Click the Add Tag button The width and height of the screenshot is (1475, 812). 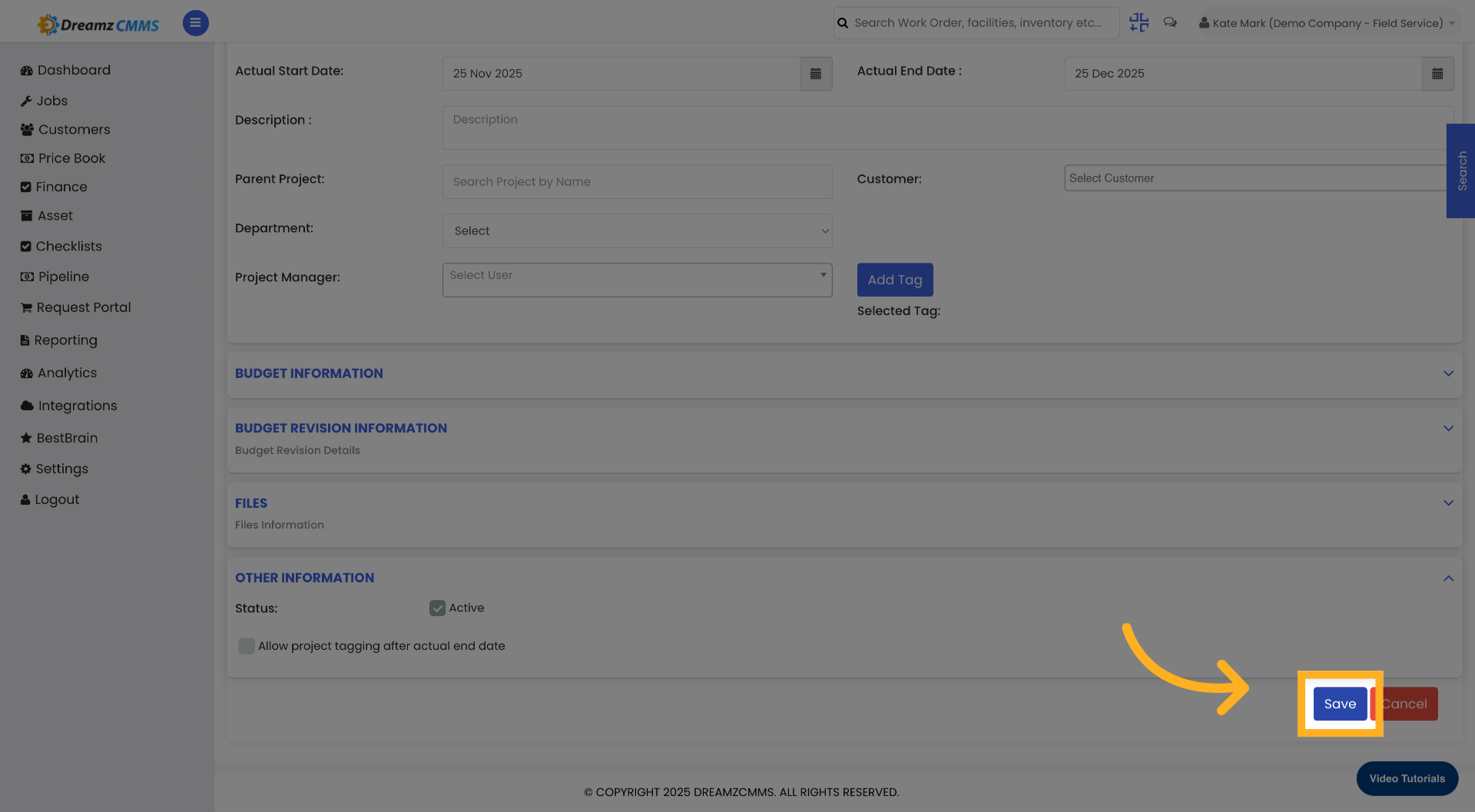[x=895, y=280]
